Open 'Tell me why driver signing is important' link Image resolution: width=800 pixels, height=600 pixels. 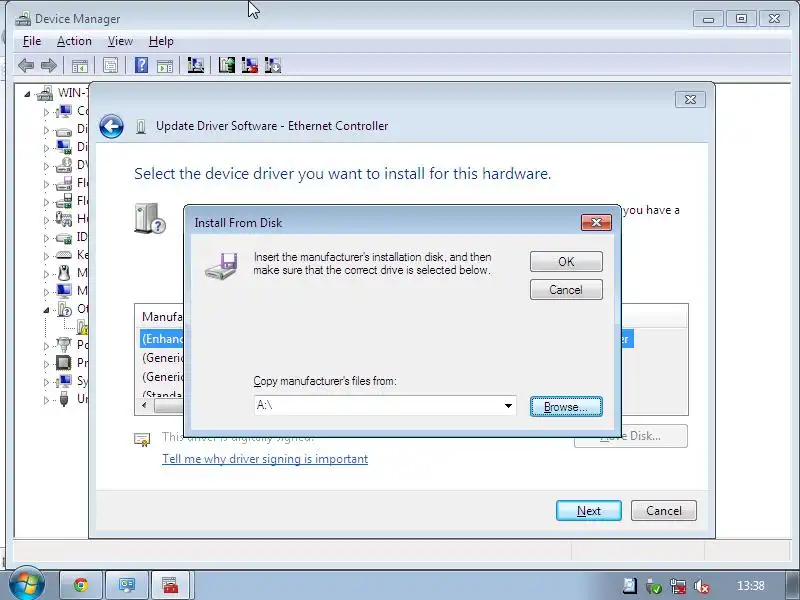point(265,459)
